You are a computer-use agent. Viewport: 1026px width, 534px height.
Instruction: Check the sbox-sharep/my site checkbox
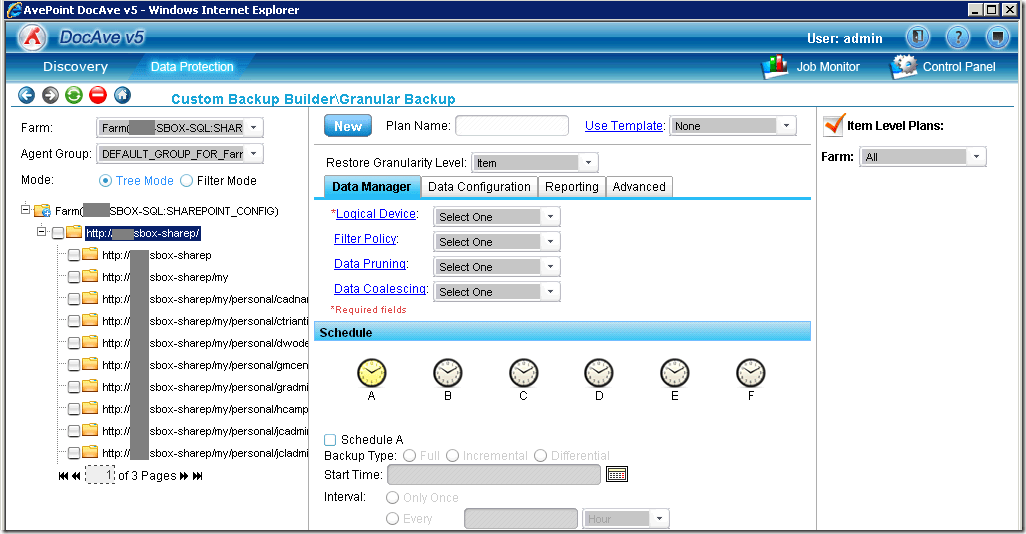[x=74, y=277]
